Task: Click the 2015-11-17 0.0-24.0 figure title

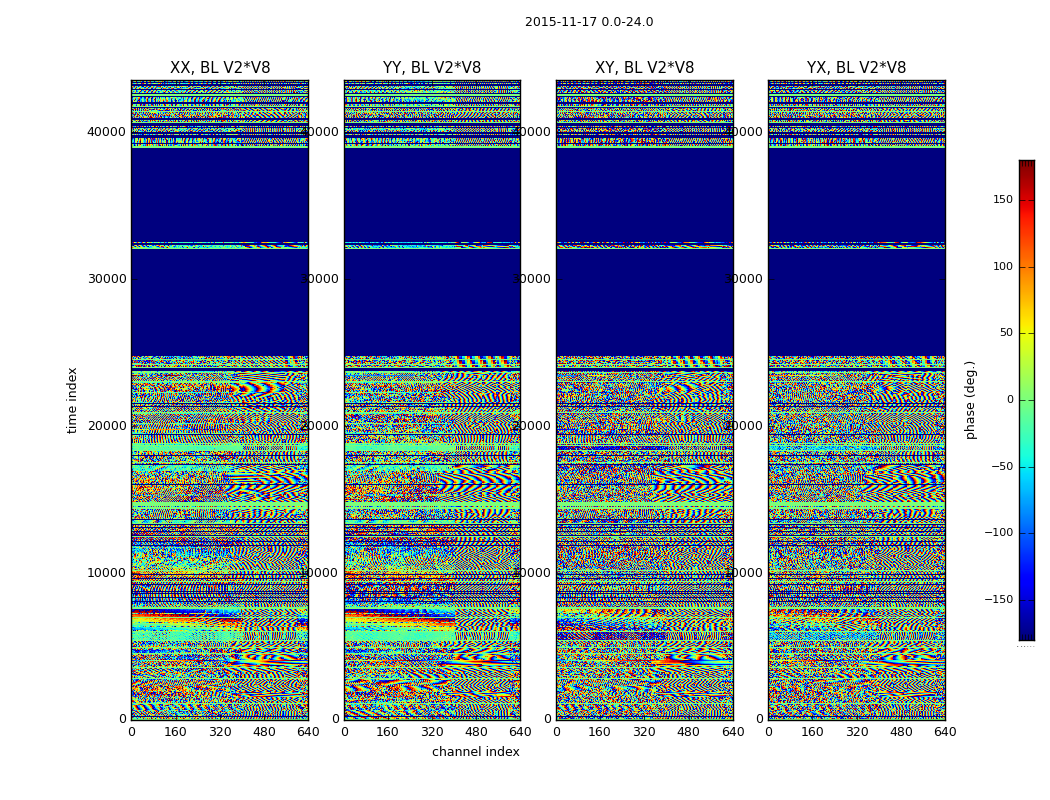Action: click(589, 22)
